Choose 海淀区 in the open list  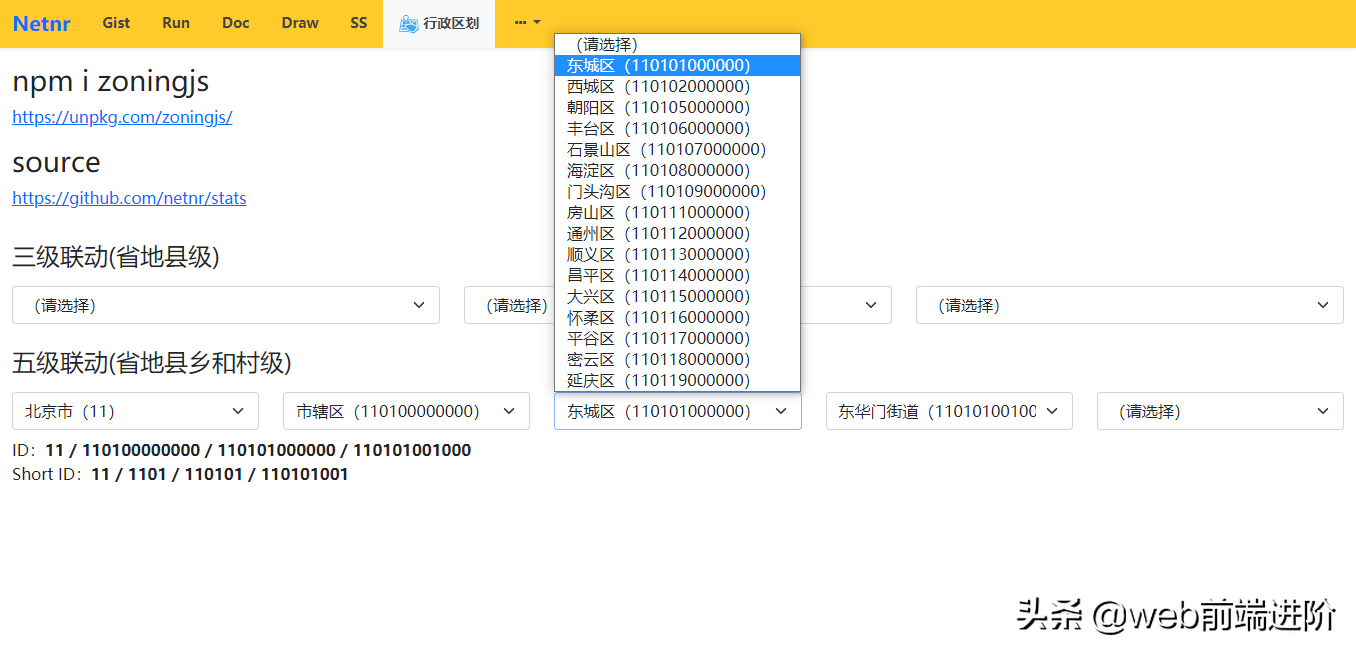(x=658, y=170)
